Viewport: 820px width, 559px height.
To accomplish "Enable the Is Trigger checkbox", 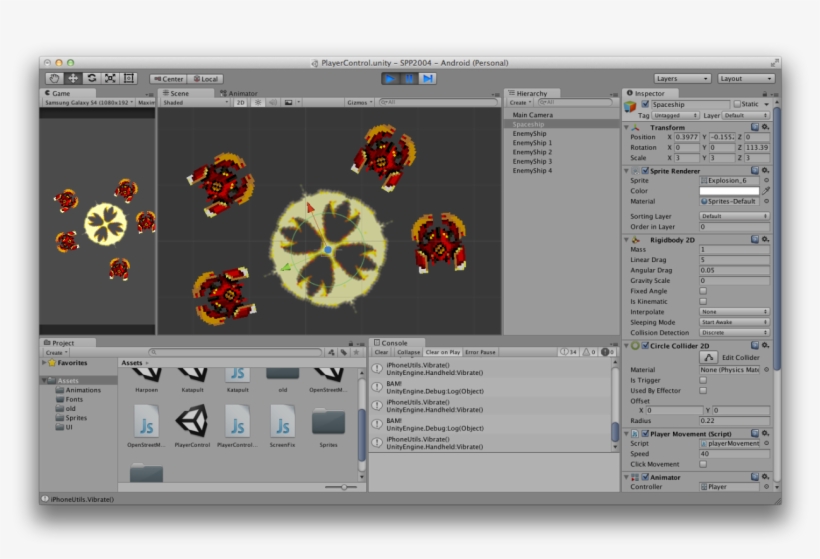I will click(703, 380).
